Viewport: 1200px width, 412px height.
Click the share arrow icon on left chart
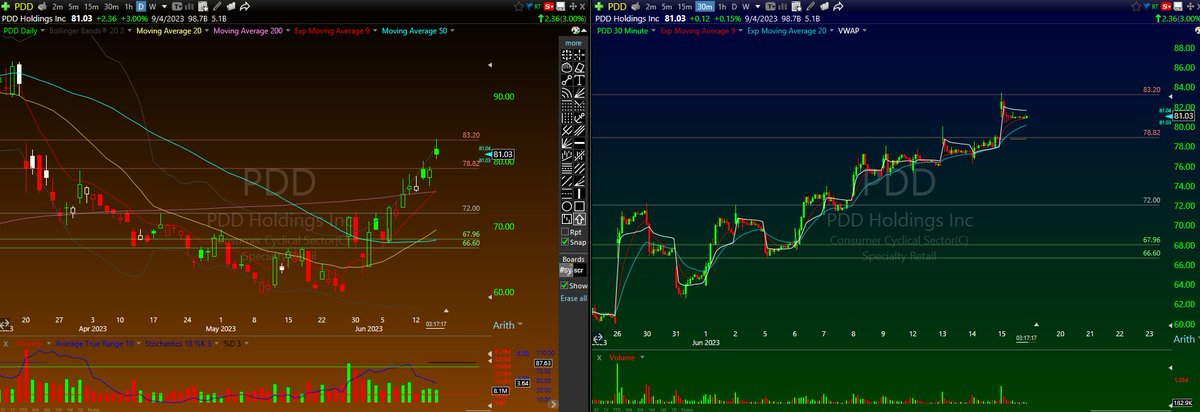point(245,7)
